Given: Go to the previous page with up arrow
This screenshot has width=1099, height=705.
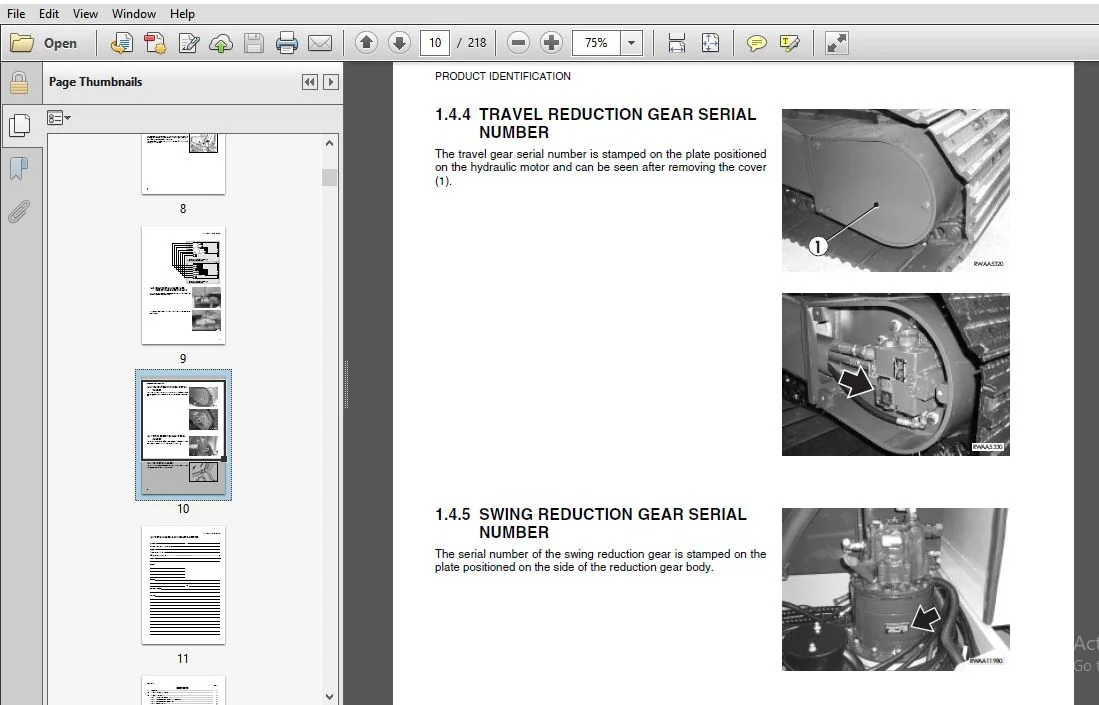Looking at the screenshot, I should (366, 43).
